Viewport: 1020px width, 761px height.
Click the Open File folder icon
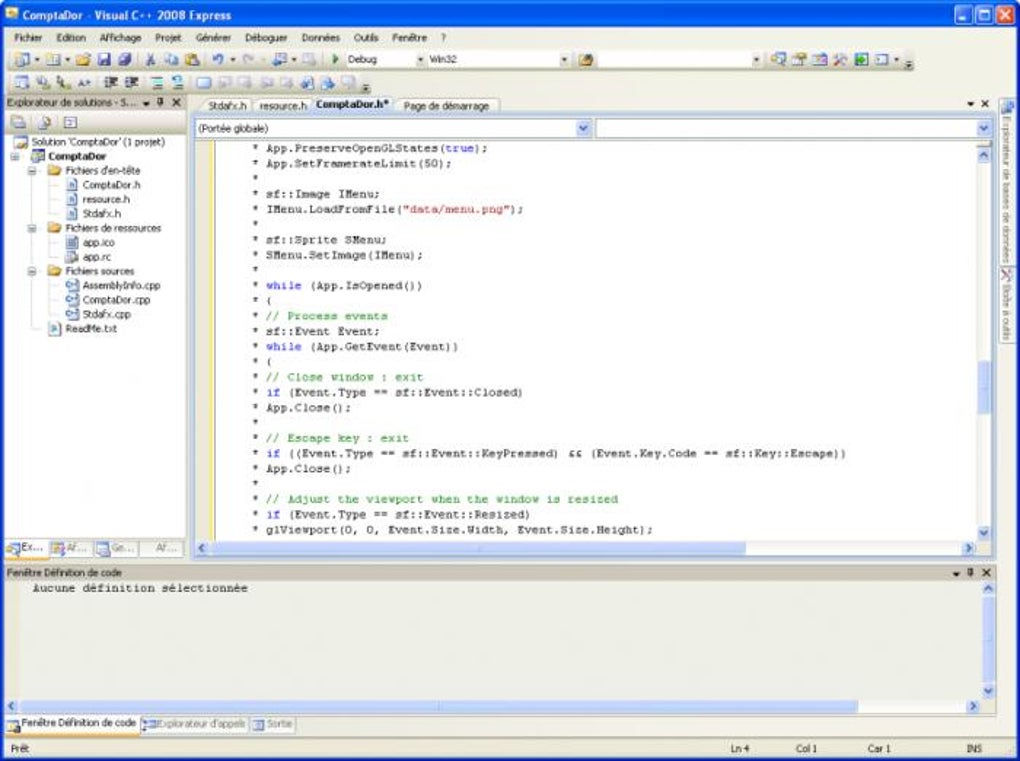84,60
